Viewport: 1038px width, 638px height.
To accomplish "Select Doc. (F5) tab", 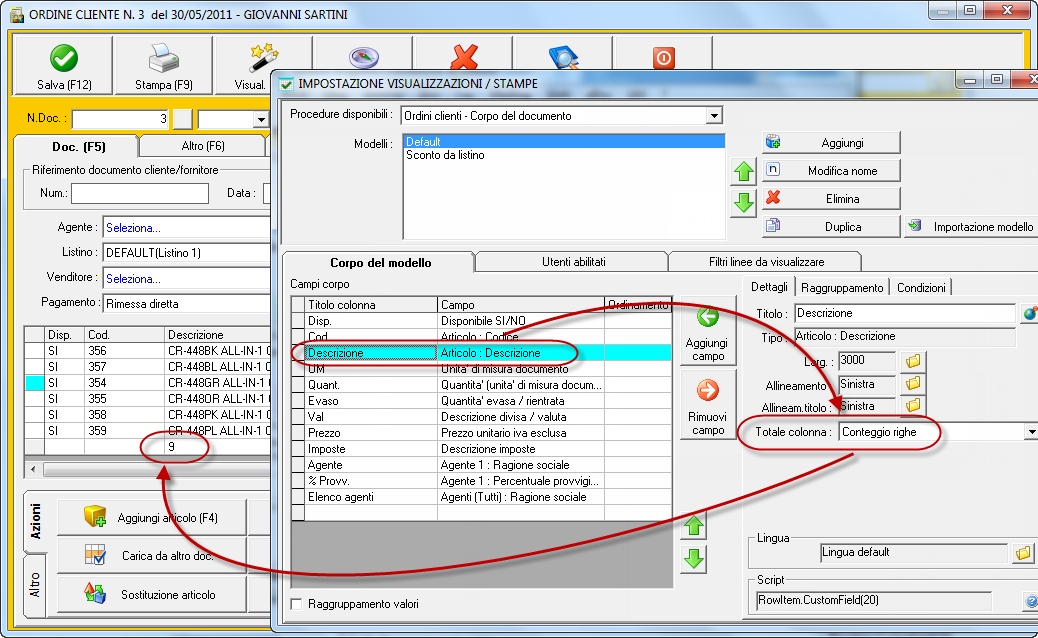I will [79, 147].
